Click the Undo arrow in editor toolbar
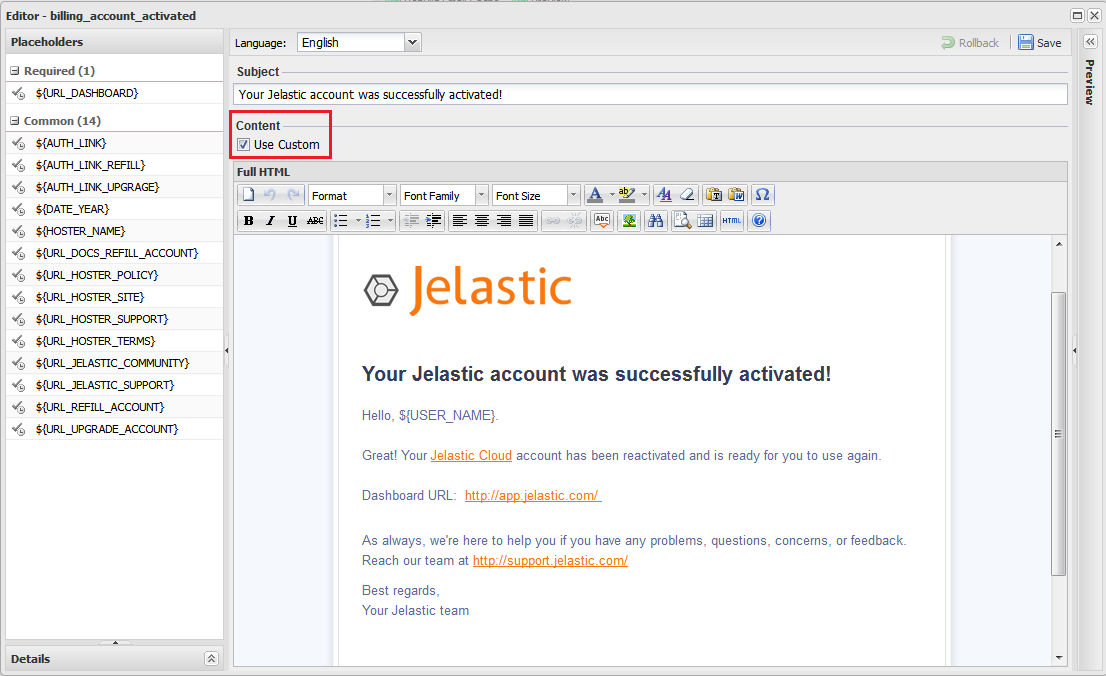The width and height of the screenshot is (1106, 676). click(x=270, y=195)
